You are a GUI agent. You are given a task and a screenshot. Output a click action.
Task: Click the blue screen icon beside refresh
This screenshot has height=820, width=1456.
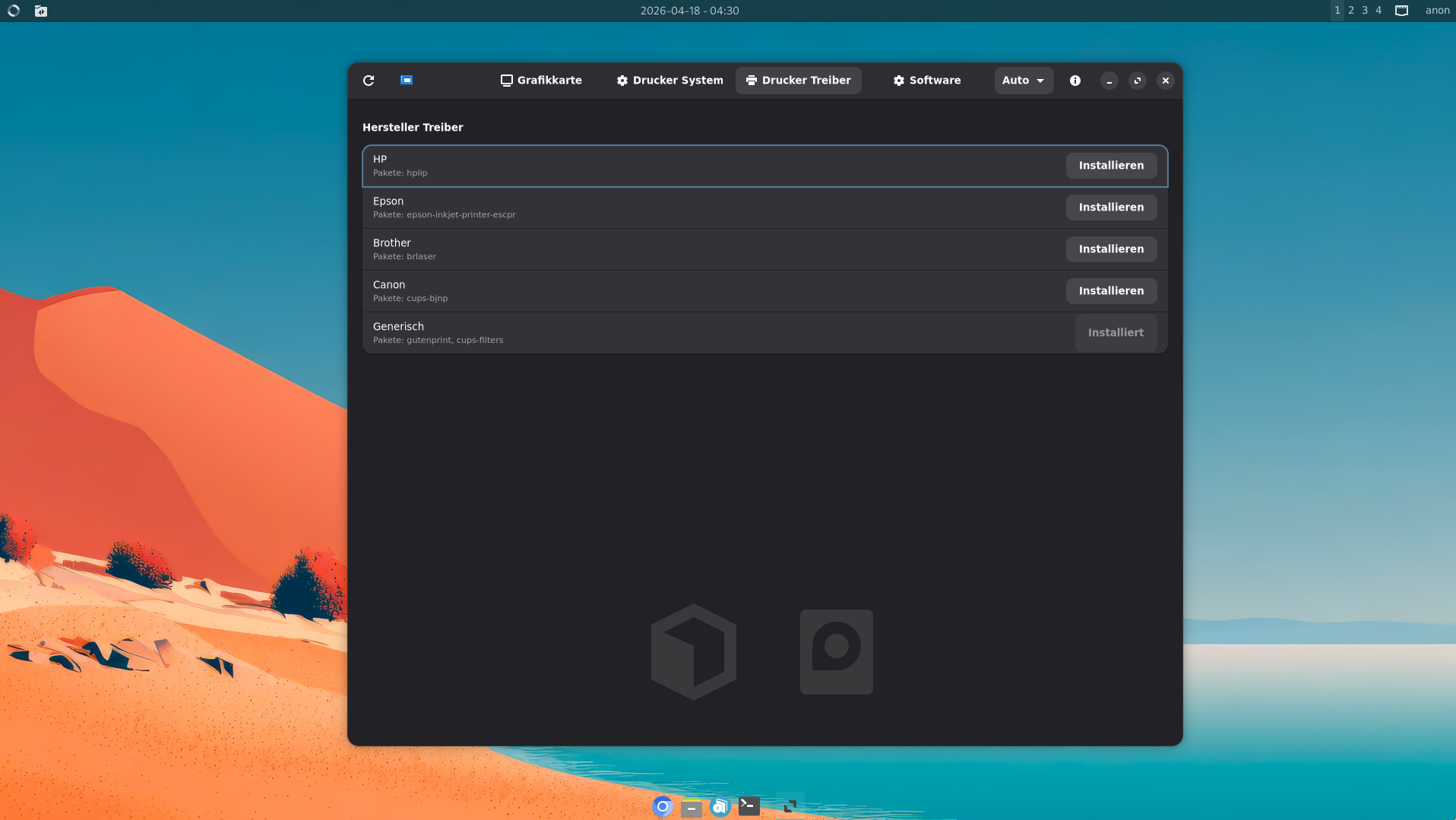pos(407,81)
